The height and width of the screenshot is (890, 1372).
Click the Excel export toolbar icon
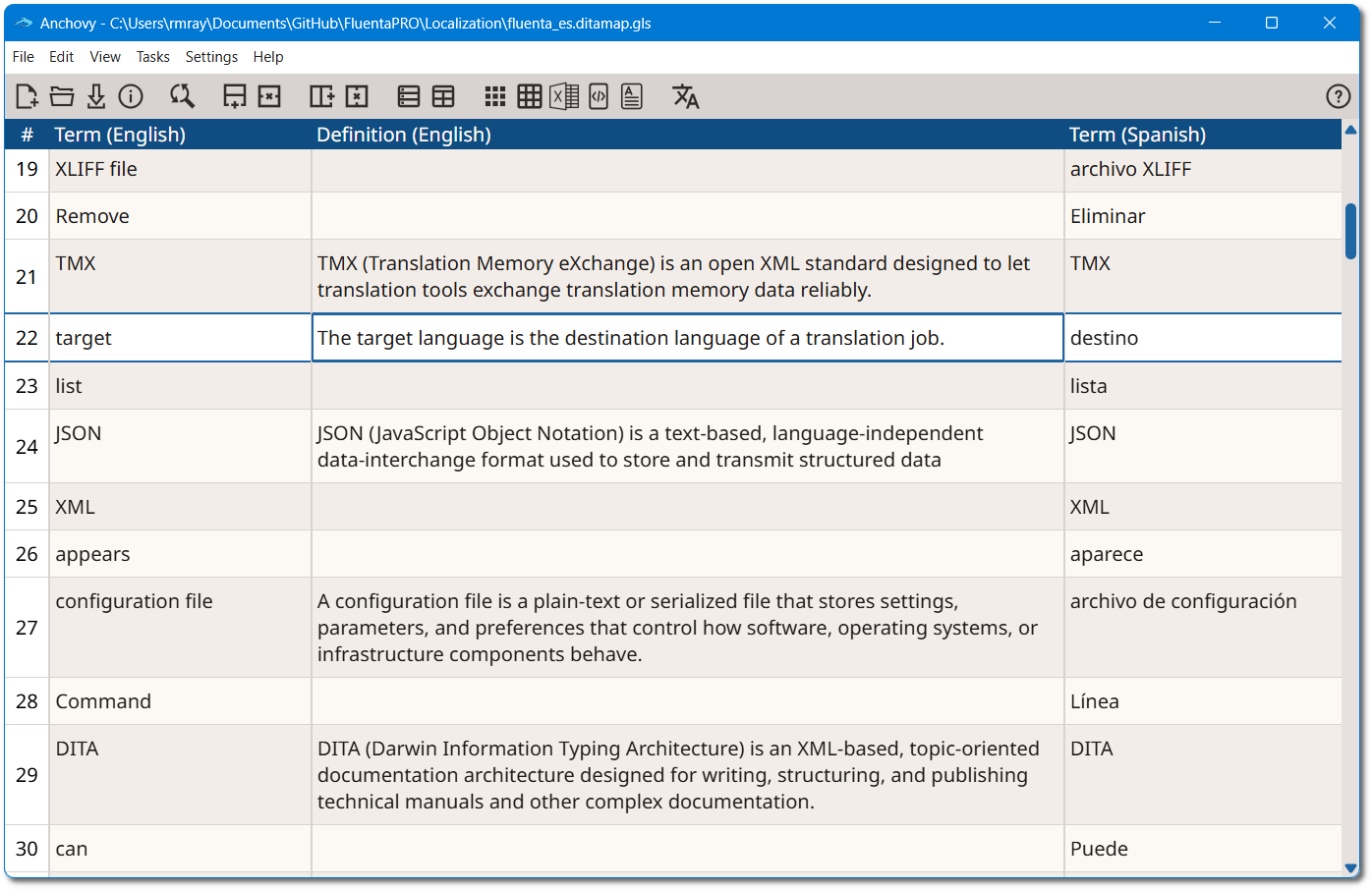click(564, 96)
